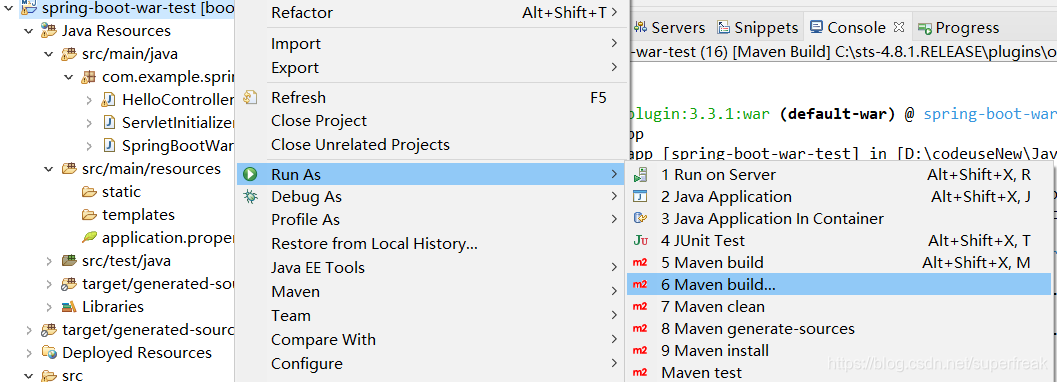The image size is (1057, 382).
Task: Switch to the Servers tab
Action: 670,28
